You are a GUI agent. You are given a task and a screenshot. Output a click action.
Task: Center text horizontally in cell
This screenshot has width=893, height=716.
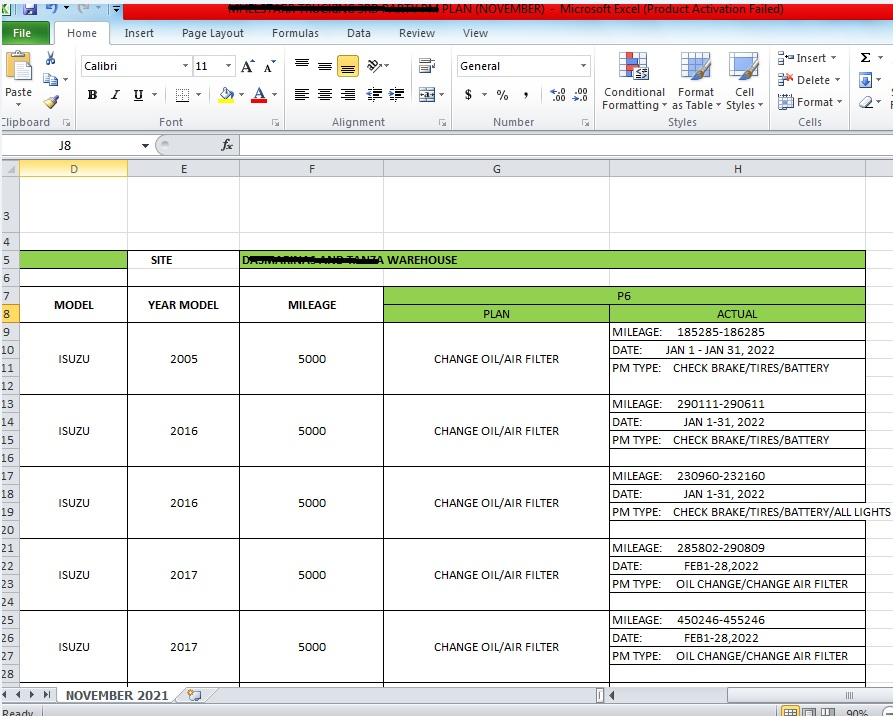[325, 95]
